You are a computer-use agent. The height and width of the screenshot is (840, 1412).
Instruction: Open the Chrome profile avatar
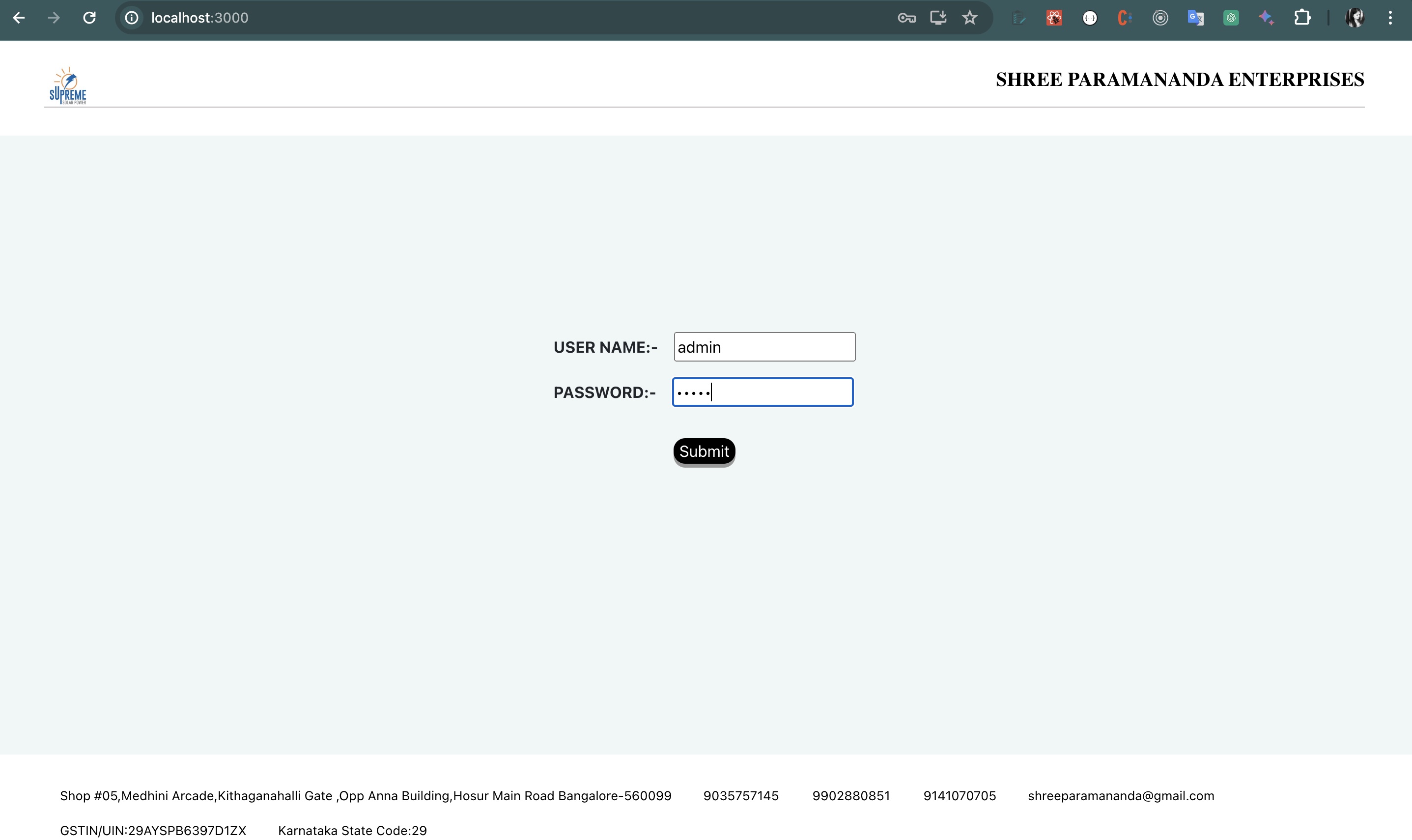[1355, 18]
